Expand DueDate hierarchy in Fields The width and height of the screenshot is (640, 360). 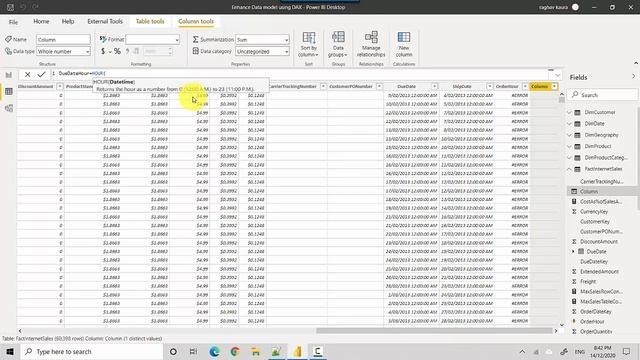pyautogui.click(x=573, y=251)
